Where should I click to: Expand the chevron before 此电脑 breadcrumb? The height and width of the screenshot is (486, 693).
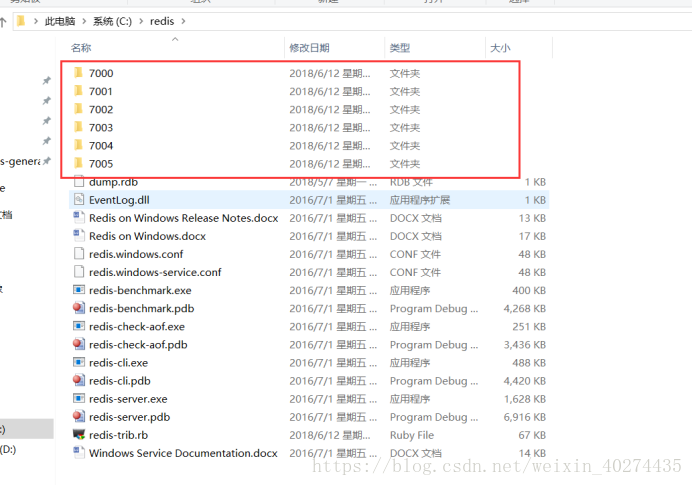click(35, 21)
